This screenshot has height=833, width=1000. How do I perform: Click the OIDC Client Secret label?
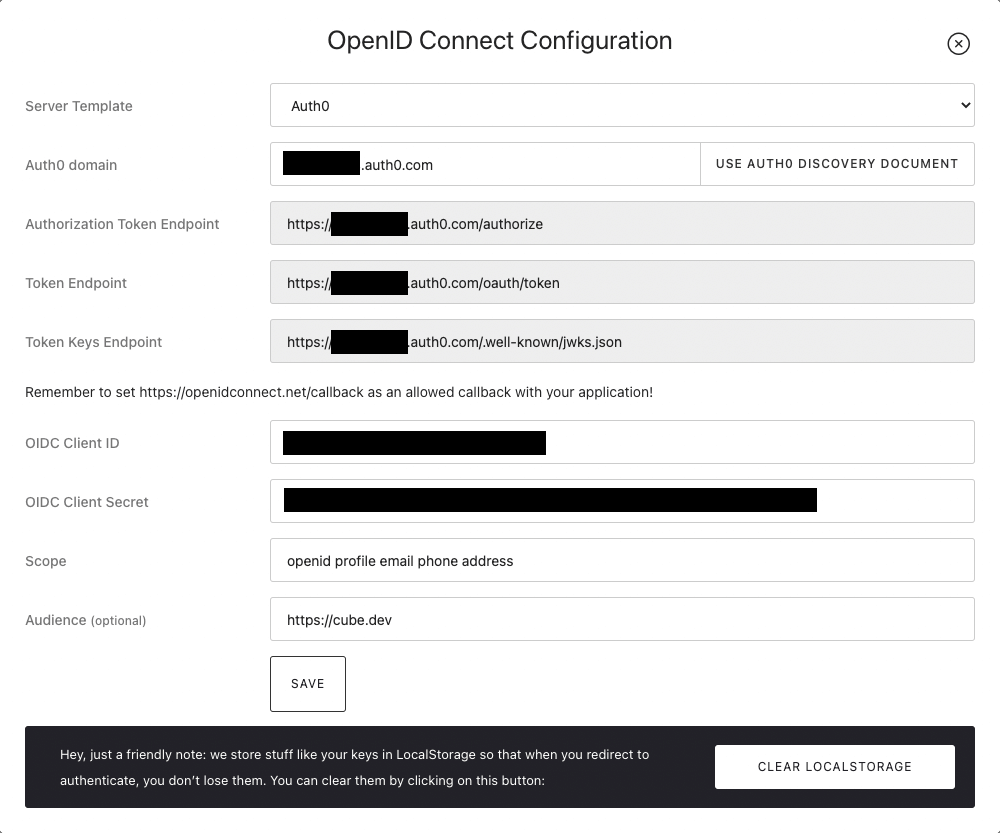tap(87, 502)
